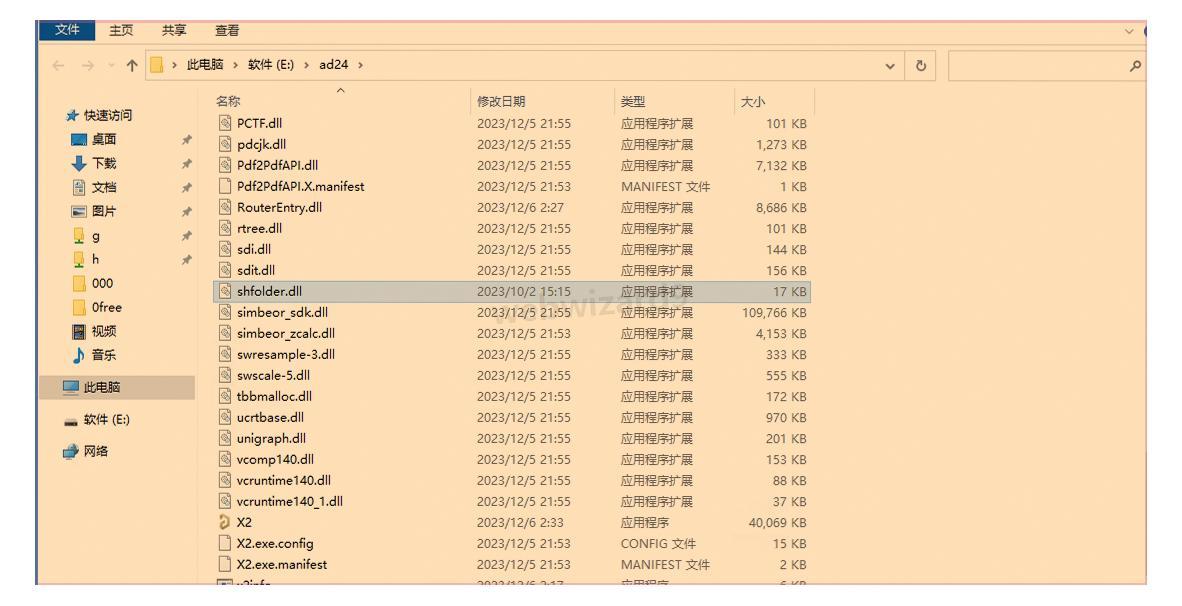The image size is (1182, 606).
Task: Click the shfolder.dll file icon
Action: [225, 291]
